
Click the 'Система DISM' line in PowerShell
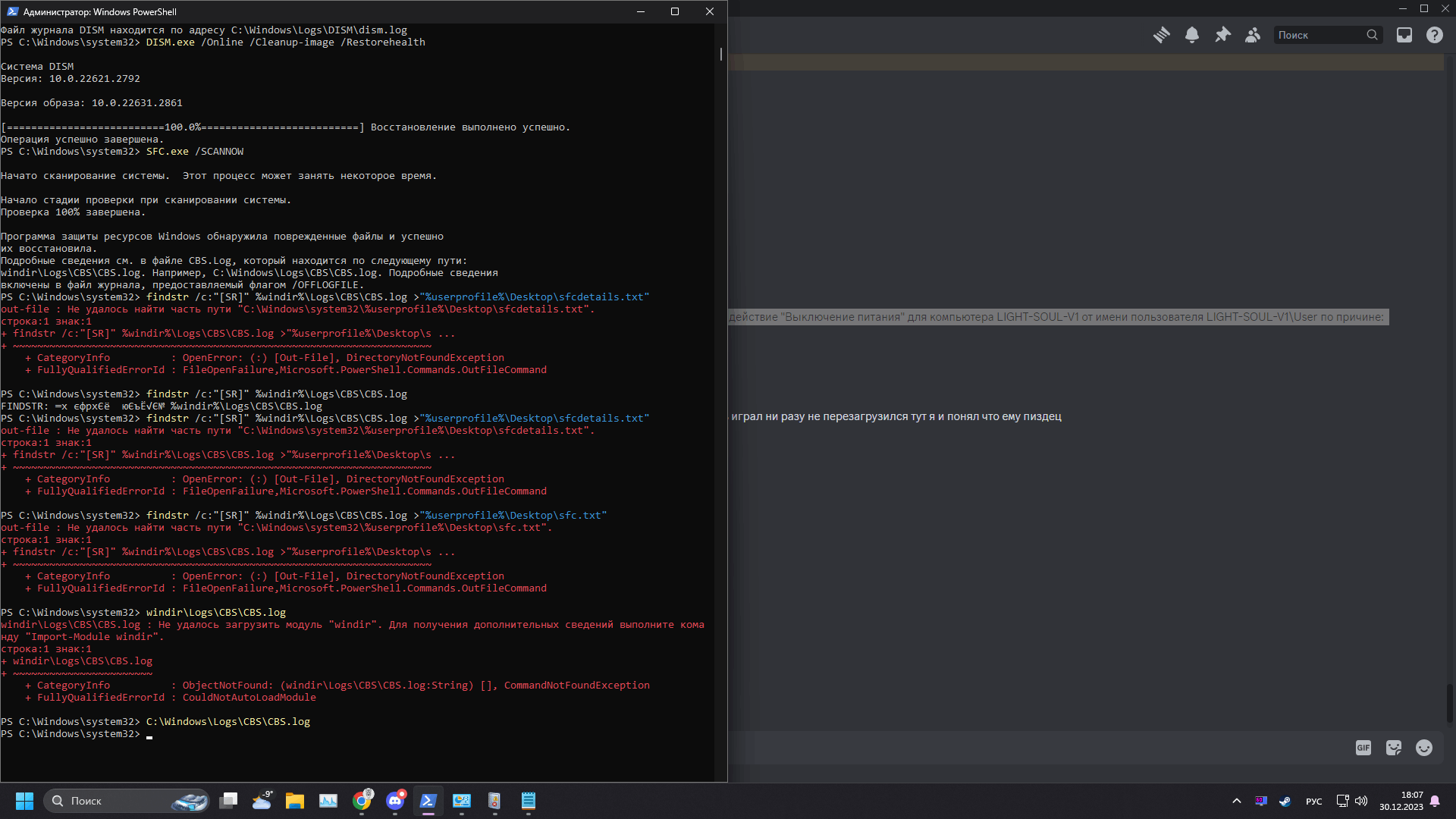tap(37, 67)
